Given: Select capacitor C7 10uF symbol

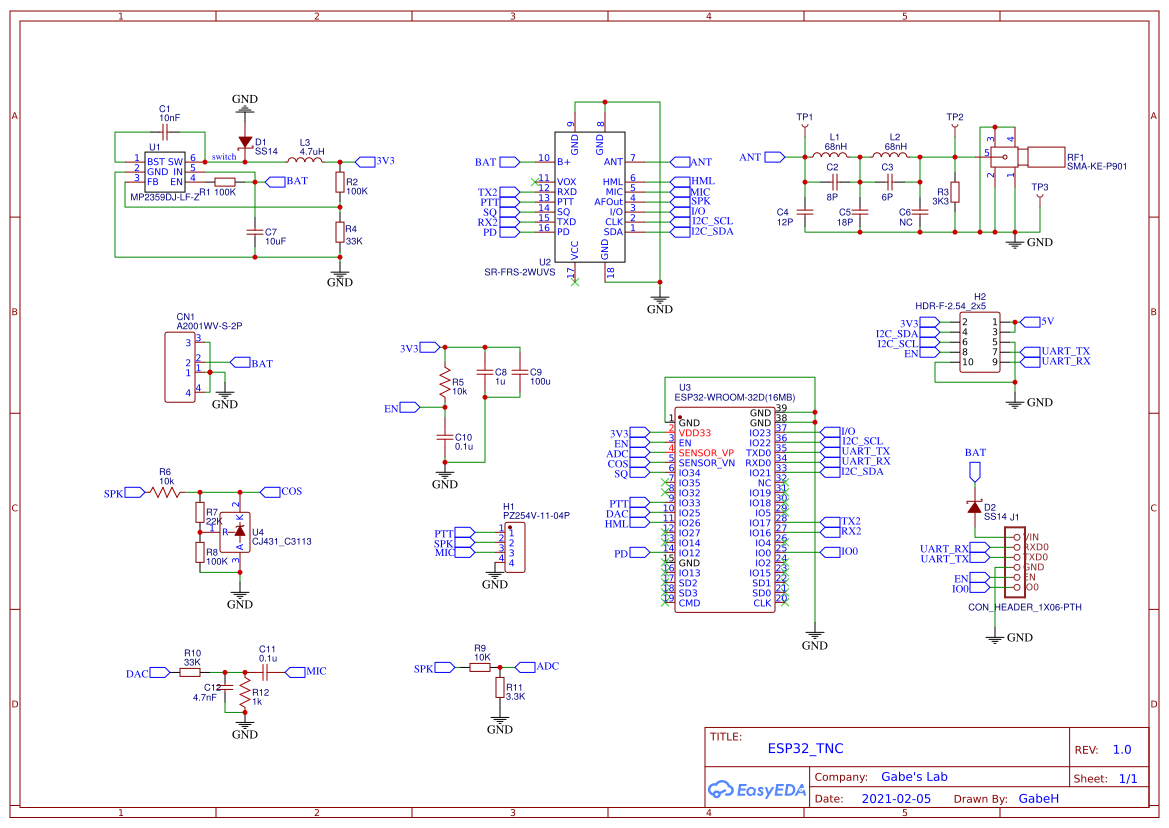Looking at the screenshot, I should (x=255, y=232).
